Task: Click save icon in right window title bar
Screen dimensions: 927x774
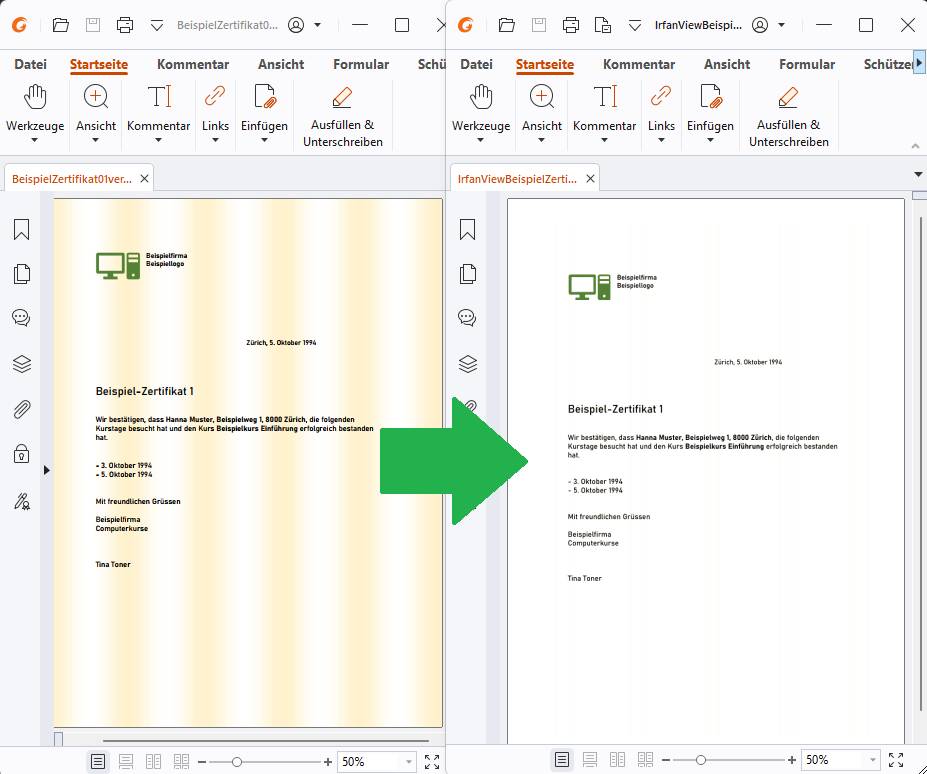Action: click(x=539, y=25)
